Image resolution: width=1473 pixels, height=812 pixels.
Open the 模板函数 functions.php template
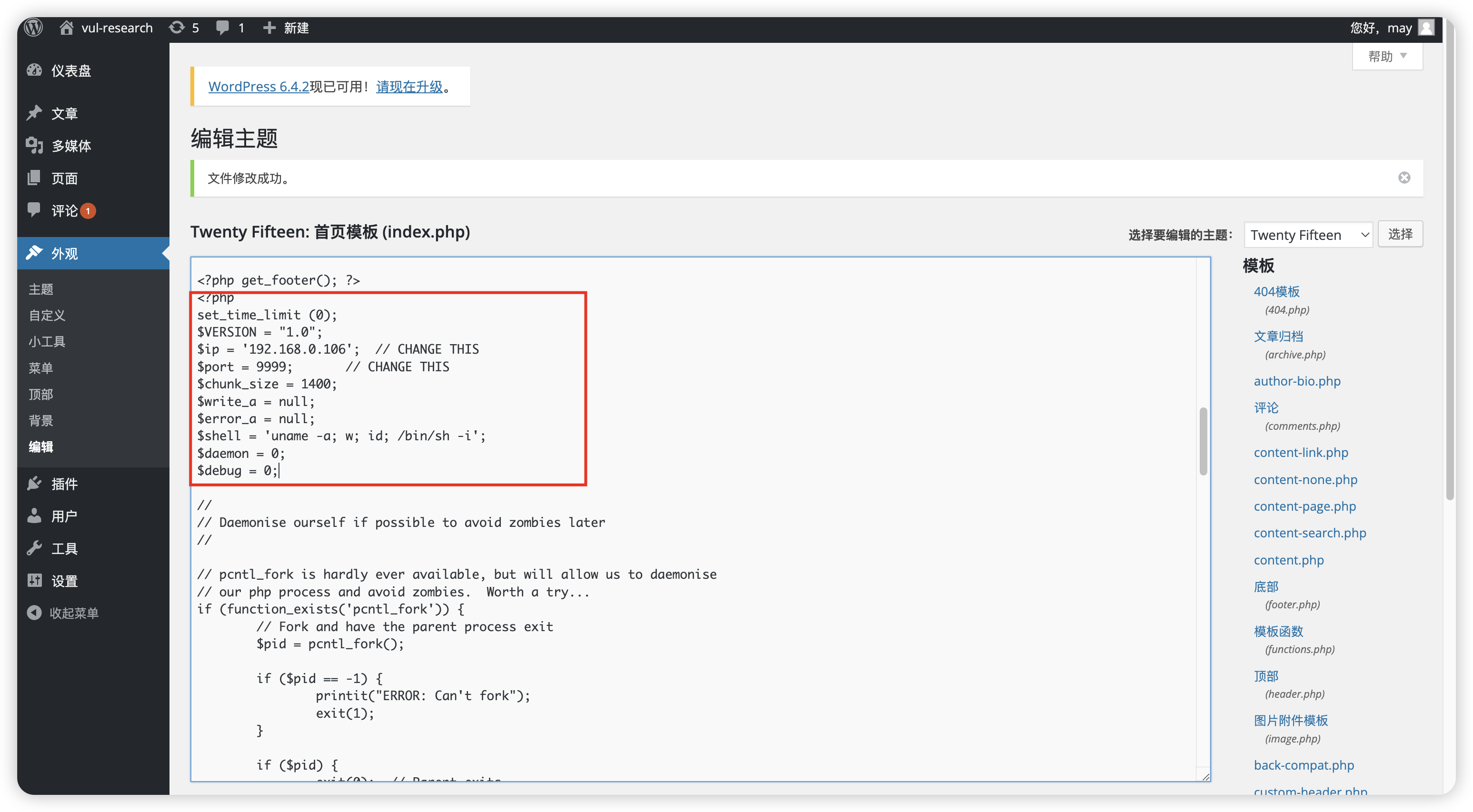coord(1278,631)
